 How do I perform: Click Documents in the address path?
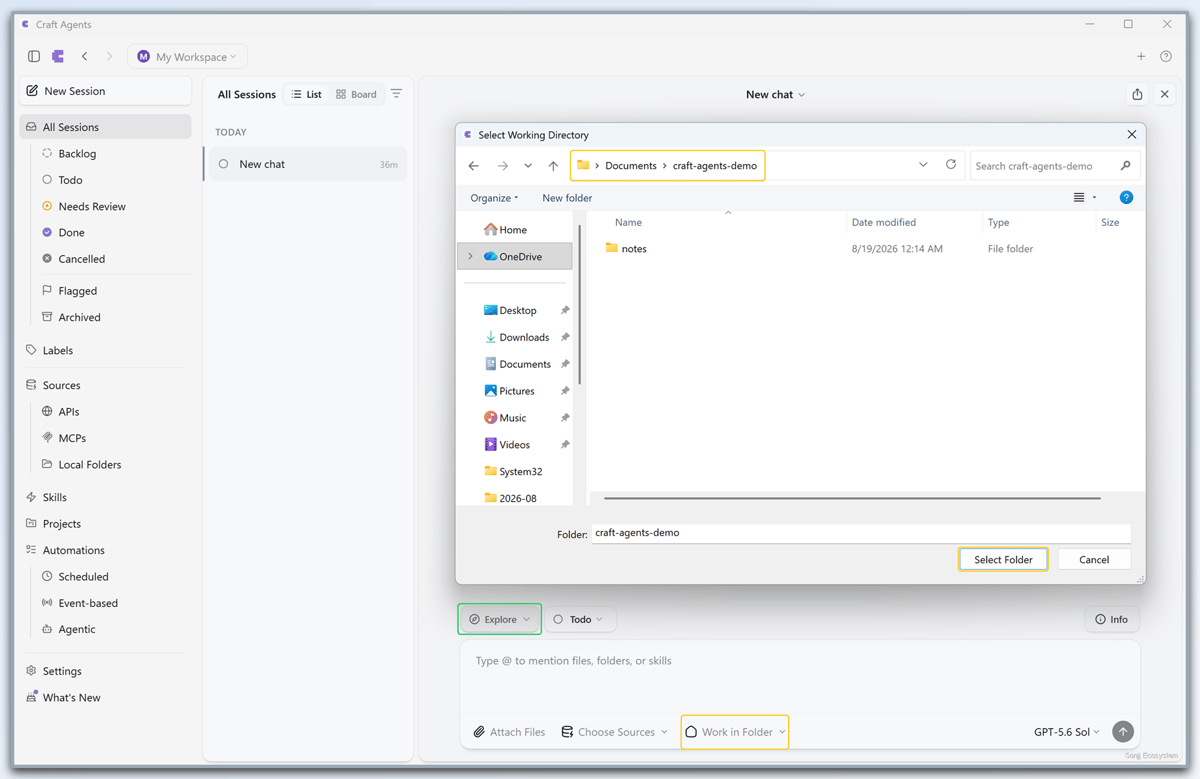pyautogui.click(x=631, y=166)
